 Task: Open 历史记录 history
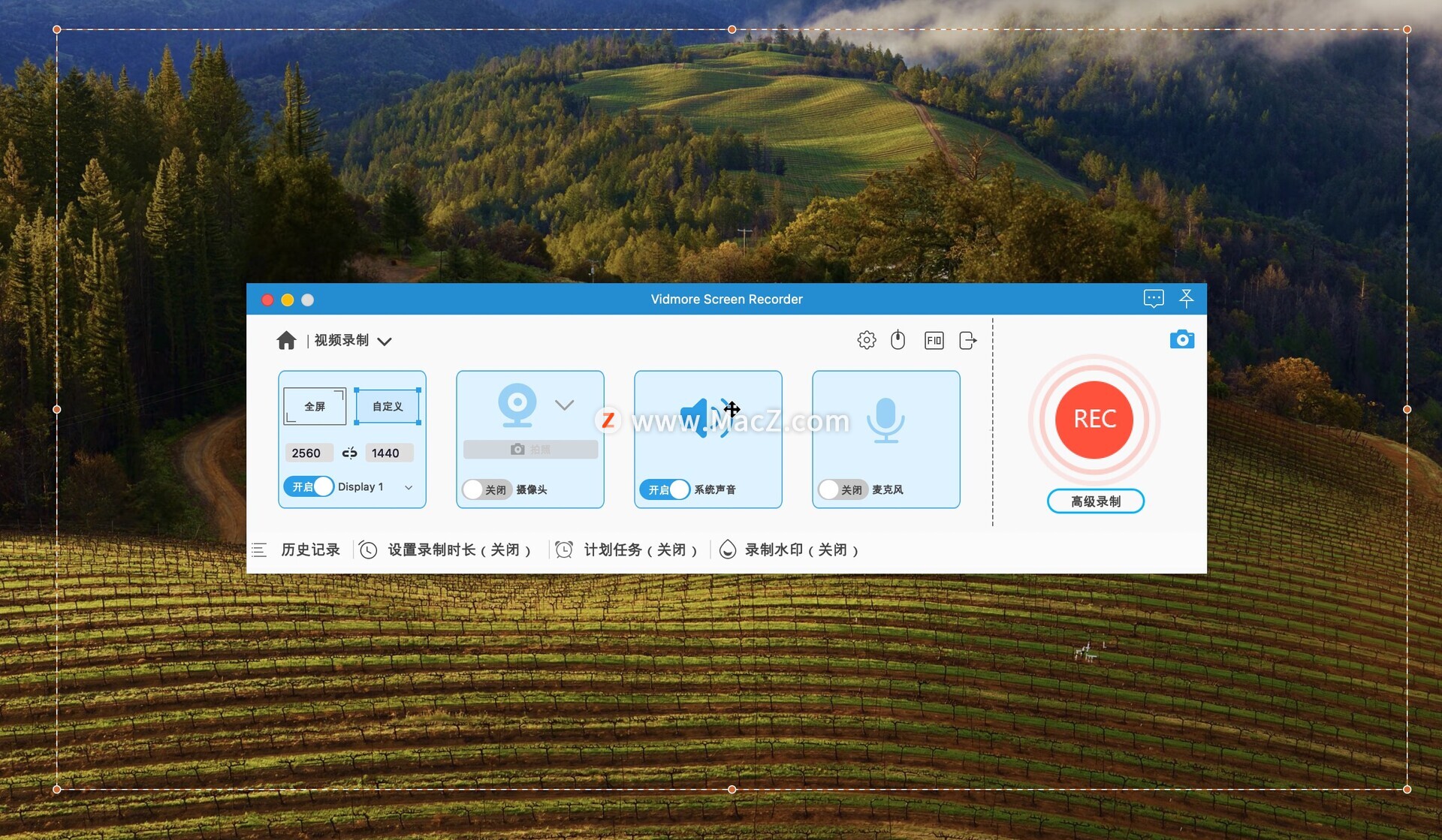tap(310, 550)
